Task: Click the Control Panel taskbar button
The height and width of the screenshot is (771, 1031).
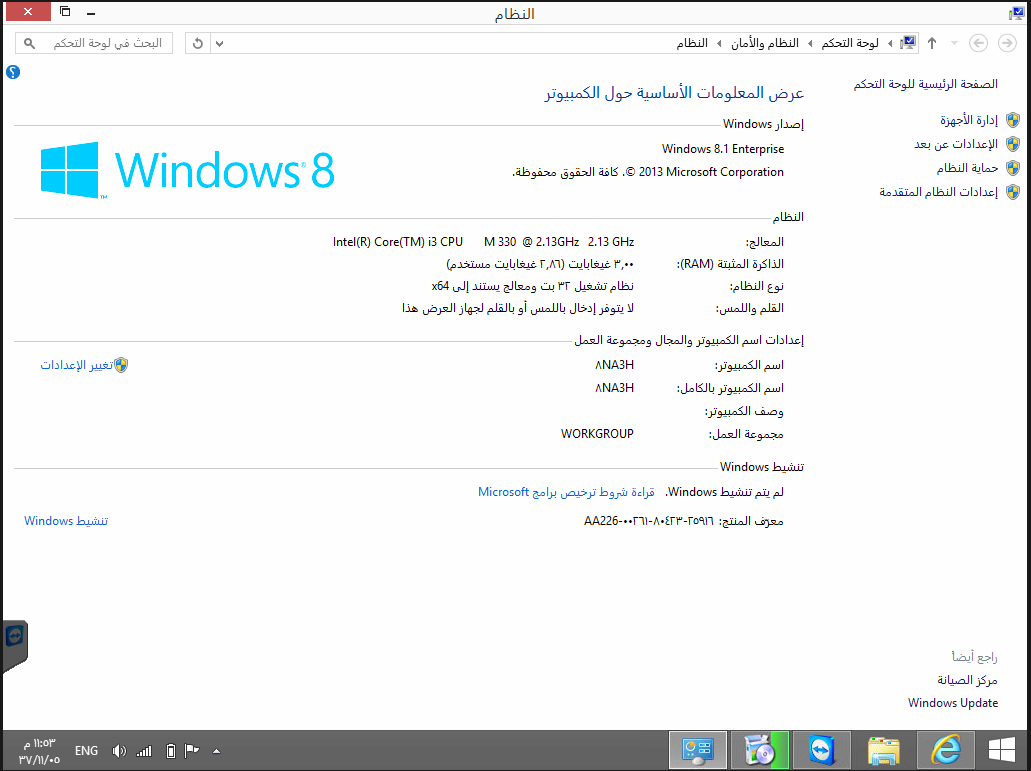Action: (698, 750)
